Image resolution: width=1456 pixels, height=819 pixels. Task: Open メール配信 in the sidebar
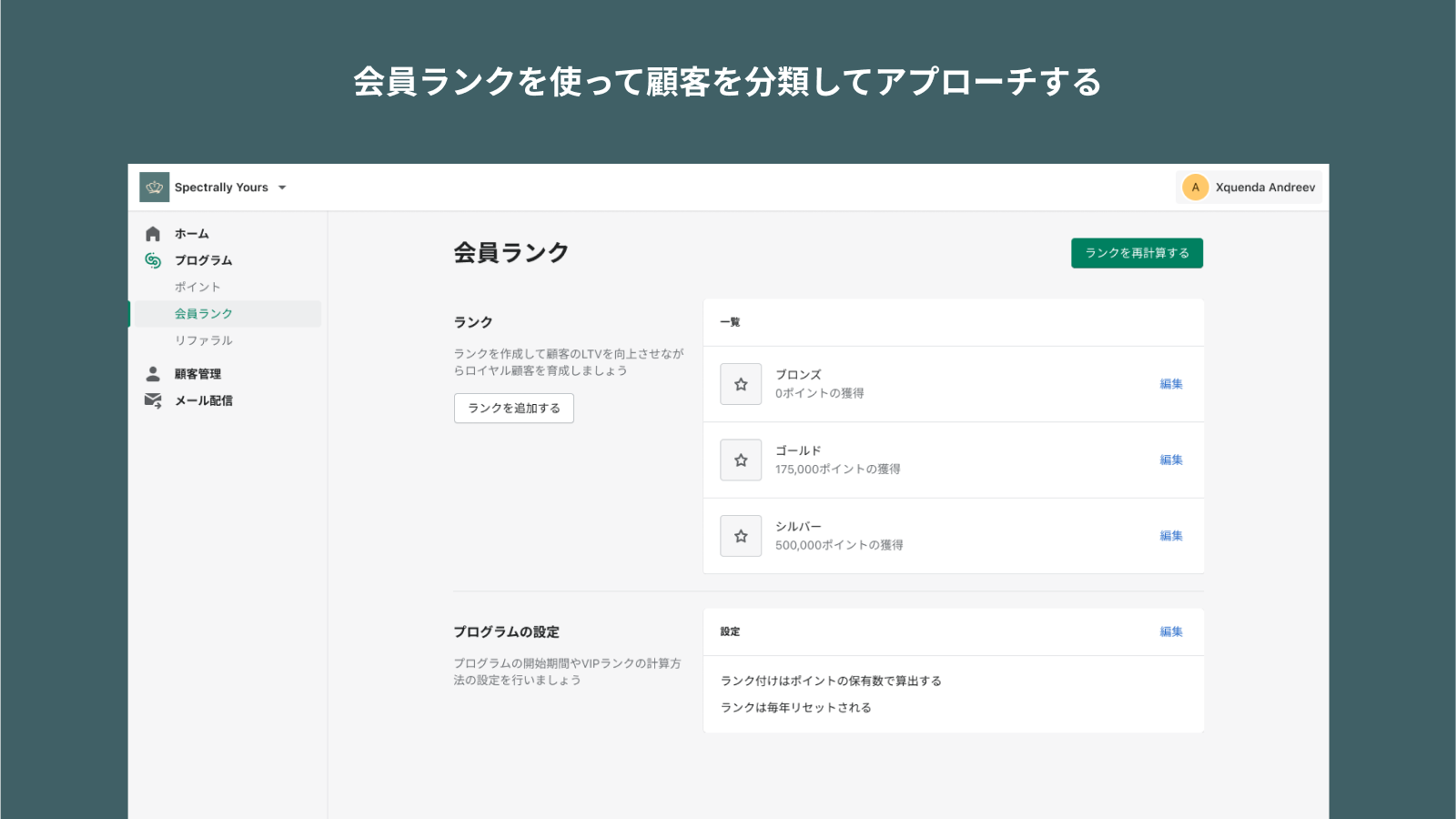(204, 400)
